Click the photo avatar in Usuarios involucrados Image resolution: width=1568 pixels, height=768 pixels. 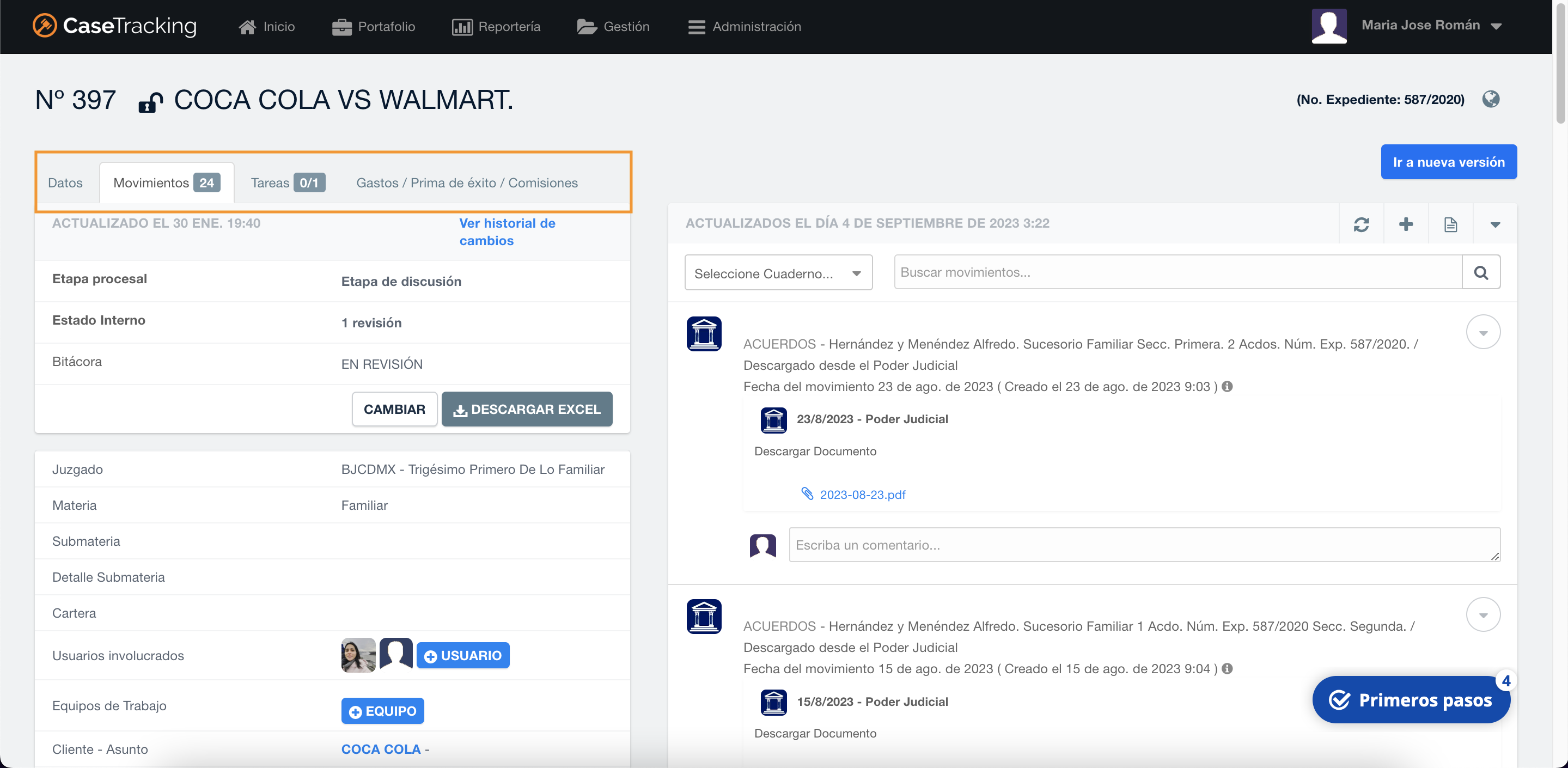click(358, 655)
